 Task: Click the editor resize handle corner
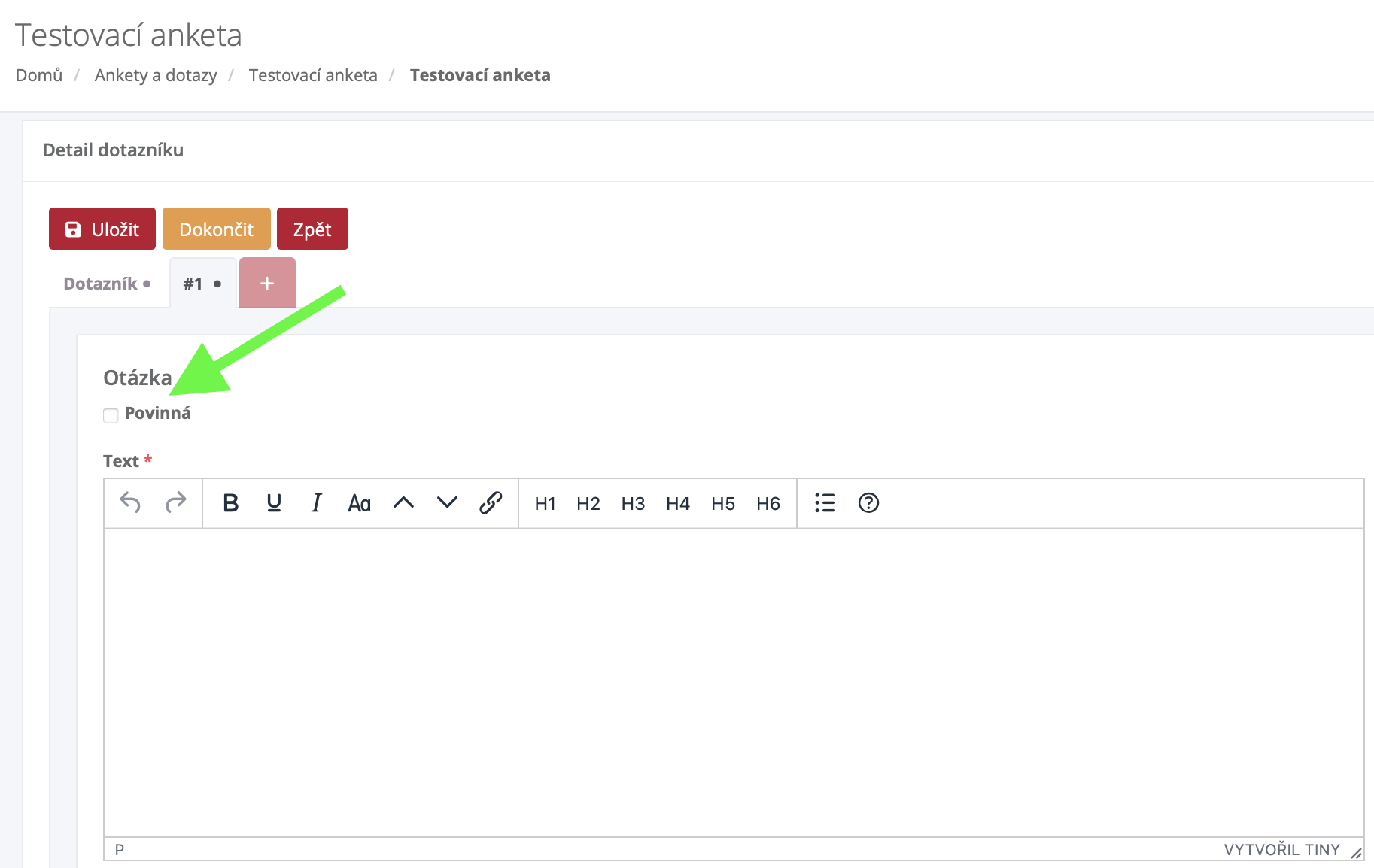pyautogui.click(x=1356, y=852)
